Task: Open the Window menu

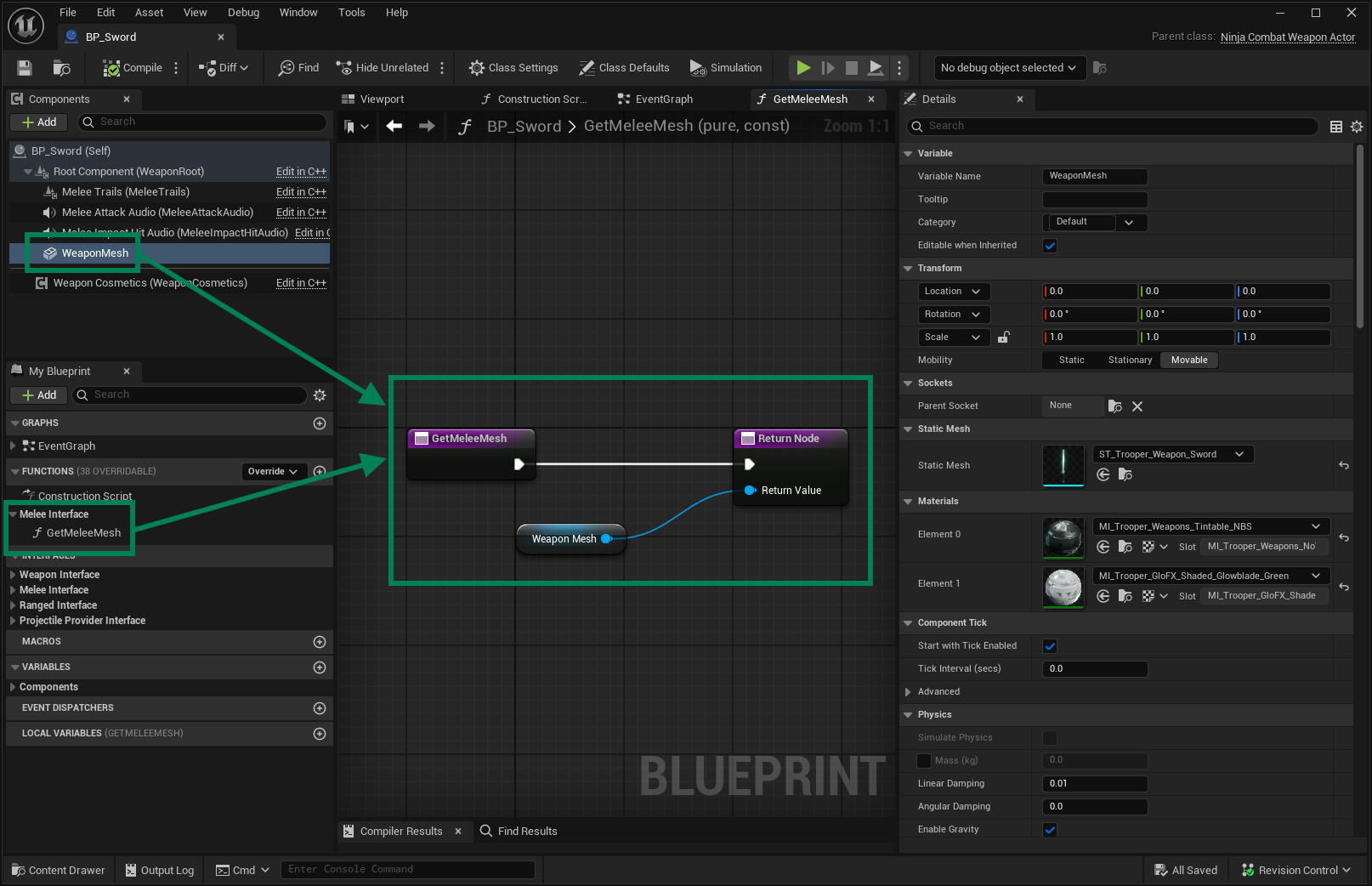Action: 298,13
